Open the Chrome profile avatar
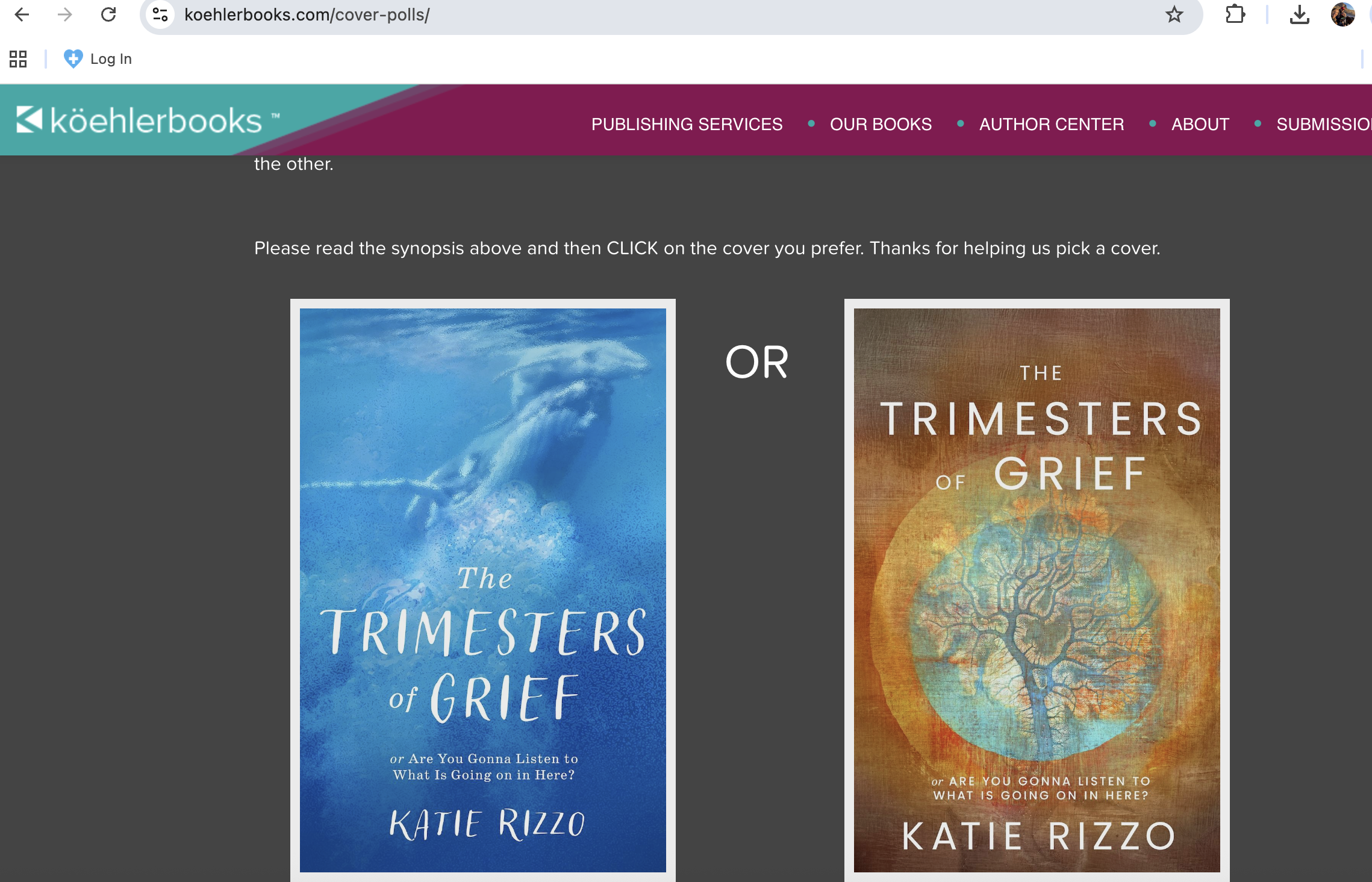 tap(1342, 14)
